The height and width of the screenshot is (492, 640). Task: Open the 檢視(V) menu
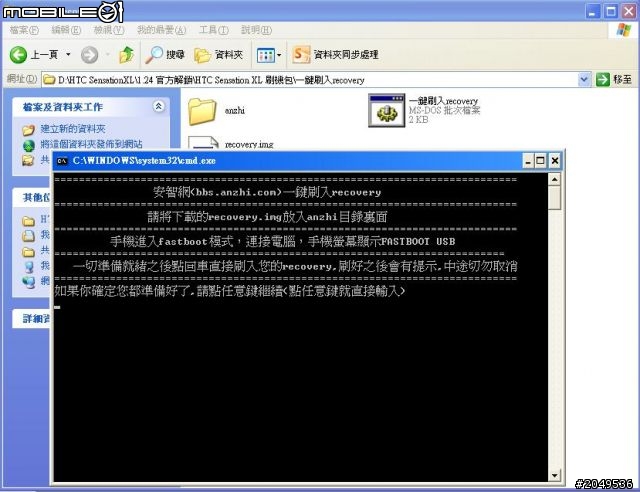point(109,30)
